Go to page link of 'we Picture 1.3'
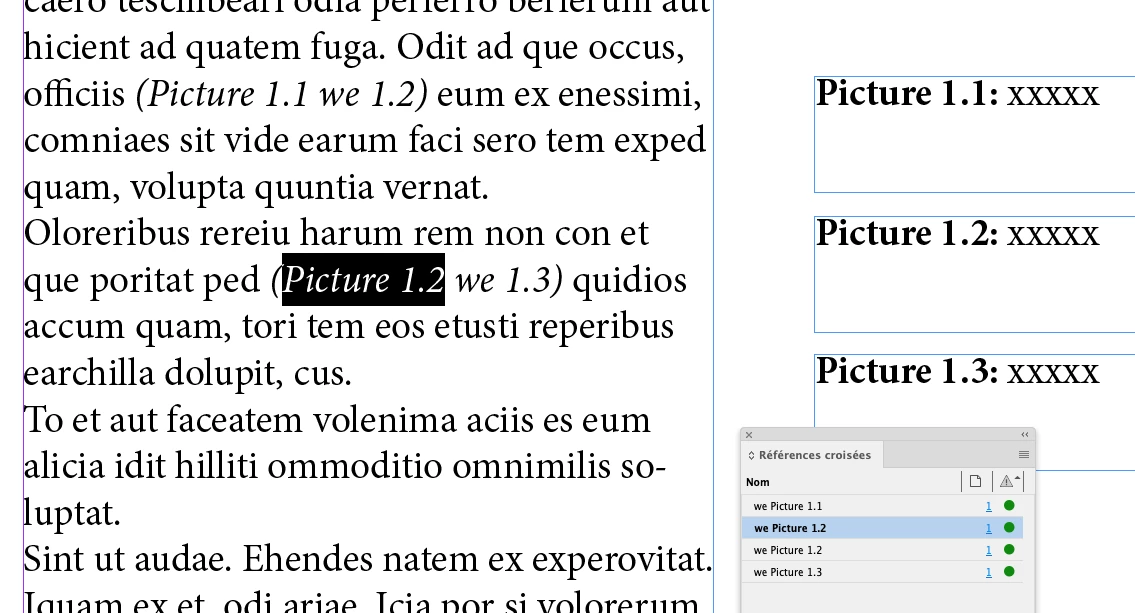The height and width of the screenshot is (613, 1135). tap(988, 572)
